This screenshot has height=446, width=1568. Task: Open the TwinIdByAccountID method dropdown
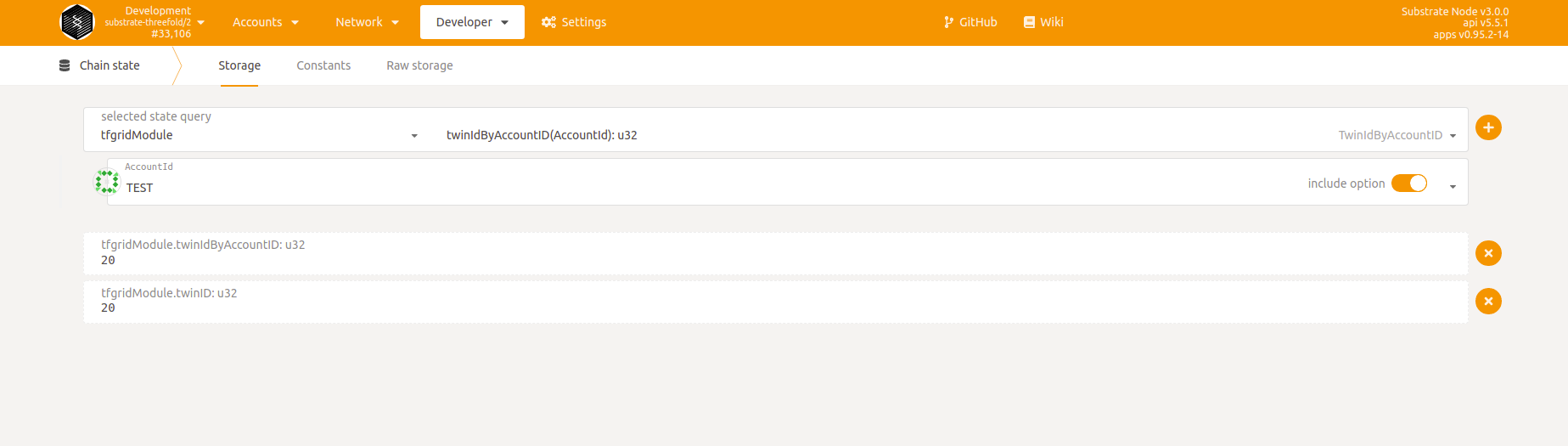pos(1397,135)
